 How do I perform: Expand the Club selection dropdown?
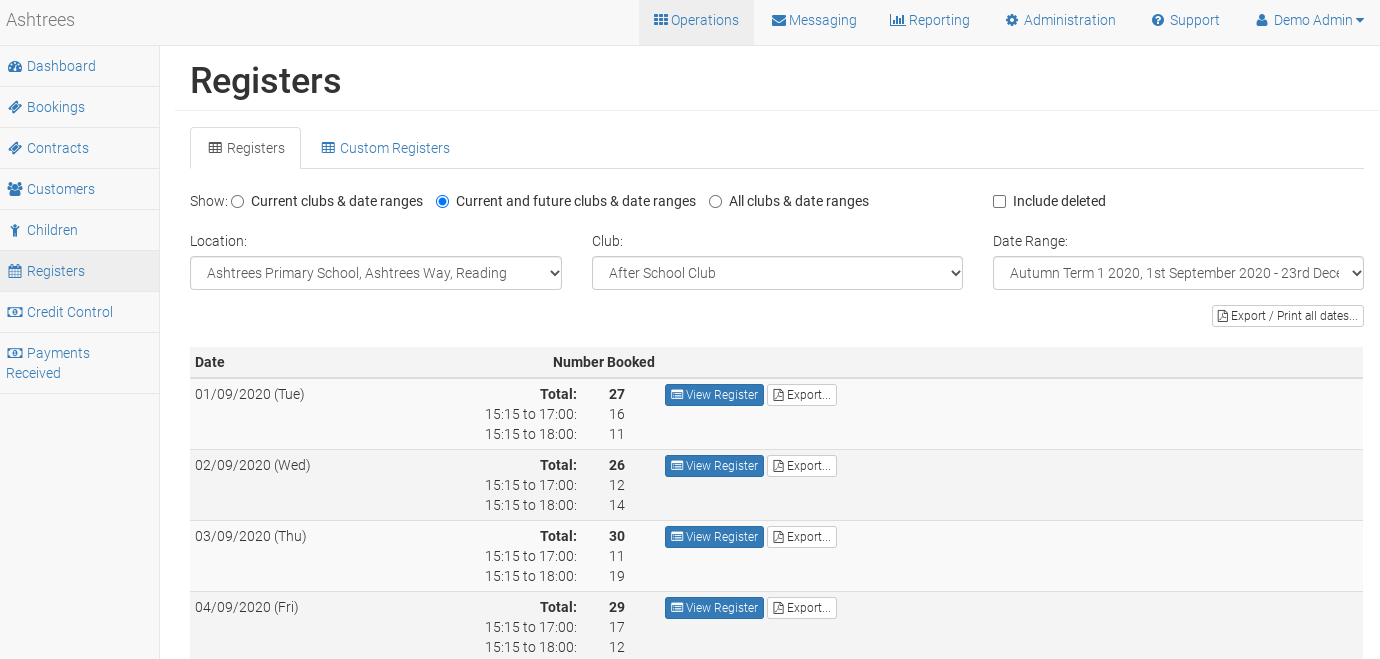(x=777, y=273)
